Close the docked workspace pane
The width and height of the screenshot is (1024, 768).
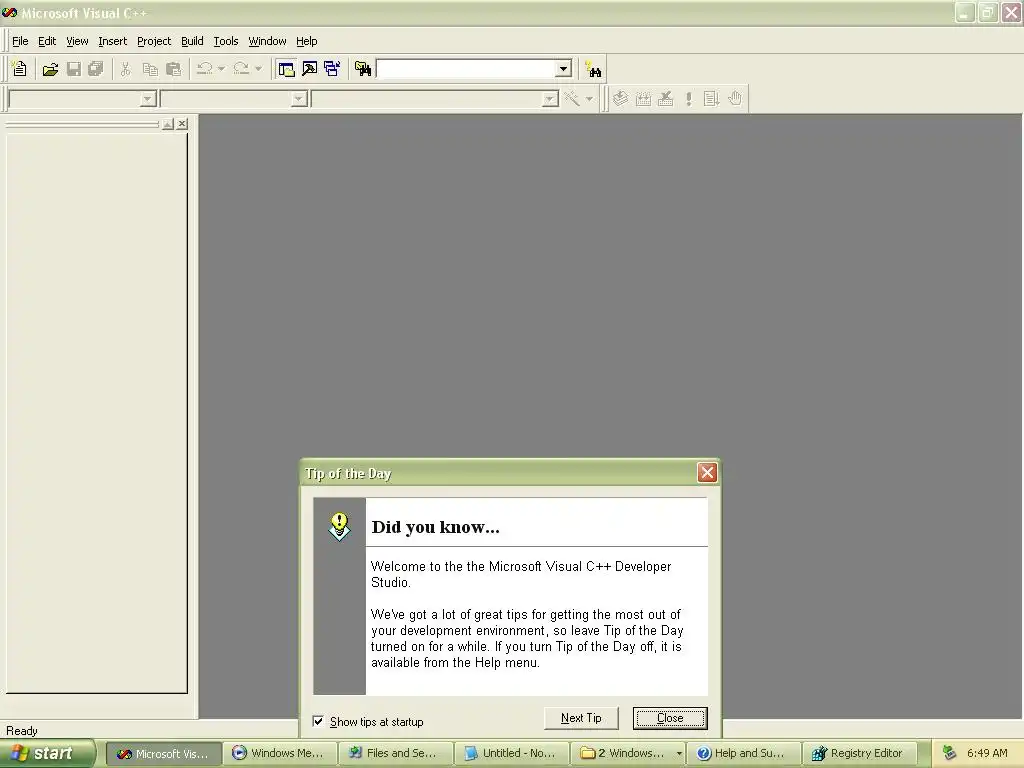(182, 123)
